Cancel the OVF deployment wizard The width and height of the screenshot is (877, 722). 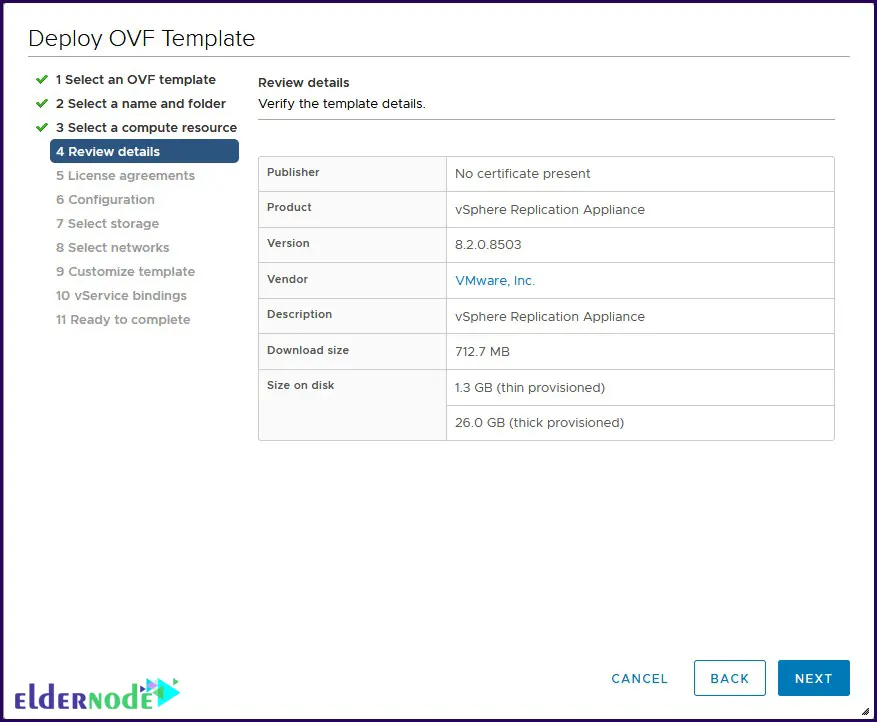tap(639, 678)
